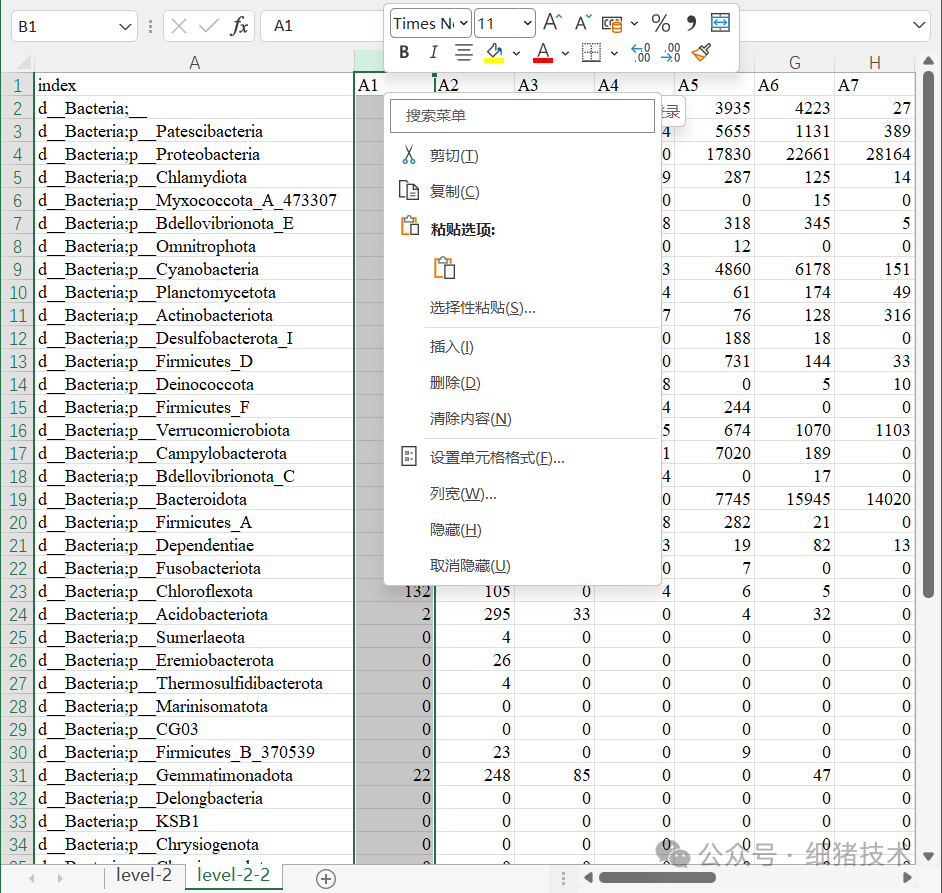Click next sheet navigation arrow
This screenshot has height=893, width=942.
pyautogui.click(x=59, y=879)
